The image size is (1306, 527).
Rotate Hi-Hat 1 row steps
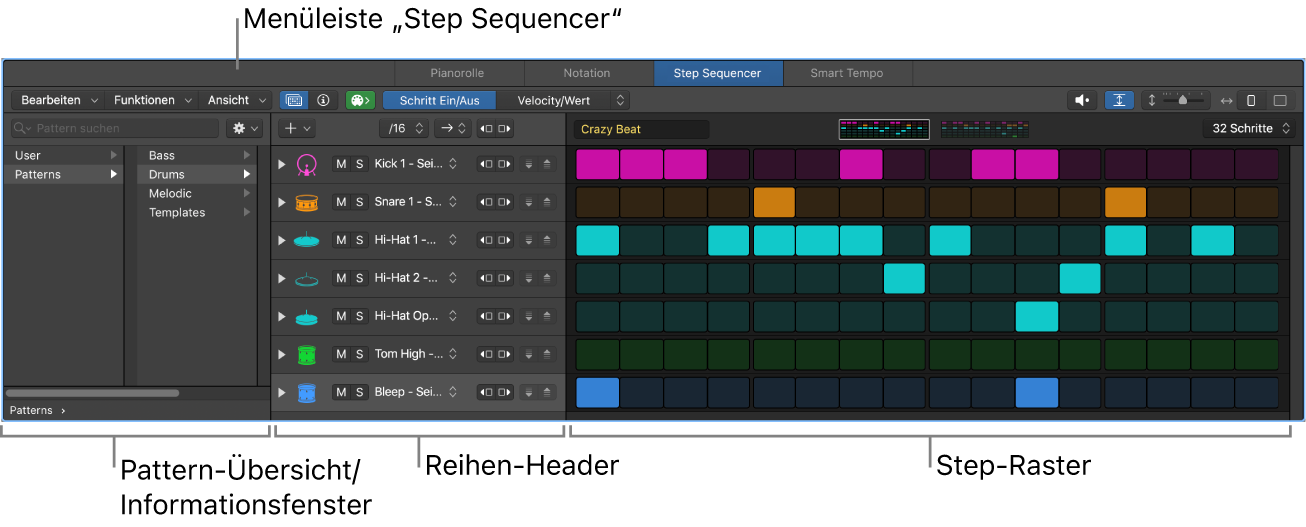[495, 240]
